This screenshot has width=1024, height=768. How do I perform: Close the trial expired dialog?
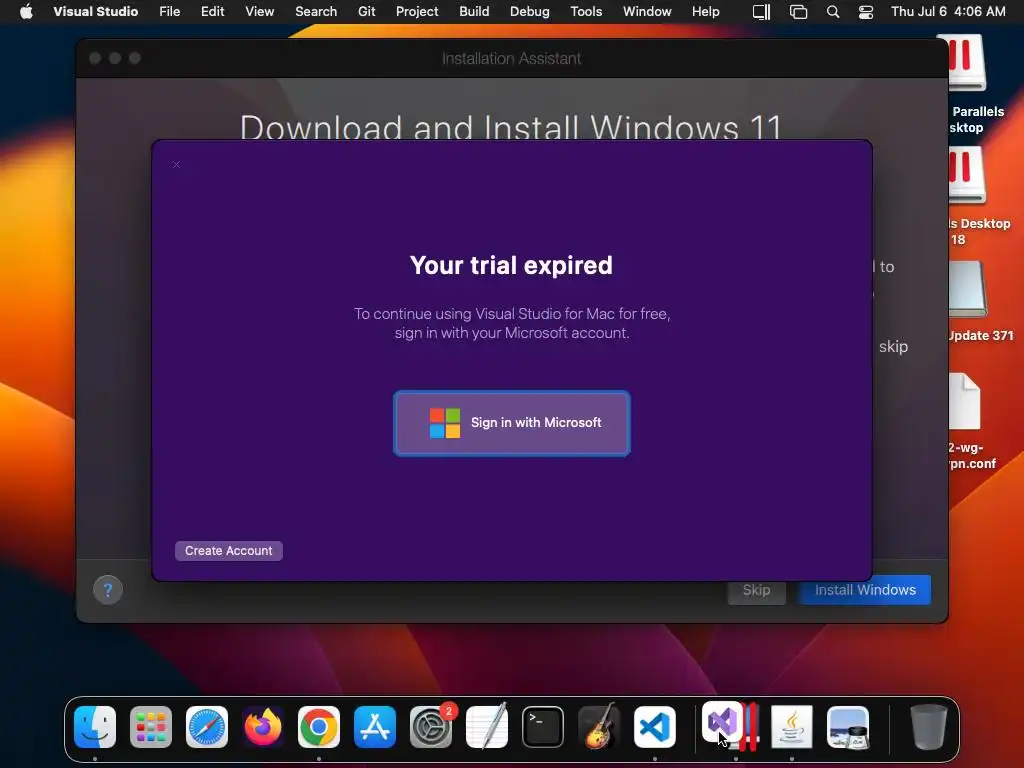click(176, 165)
